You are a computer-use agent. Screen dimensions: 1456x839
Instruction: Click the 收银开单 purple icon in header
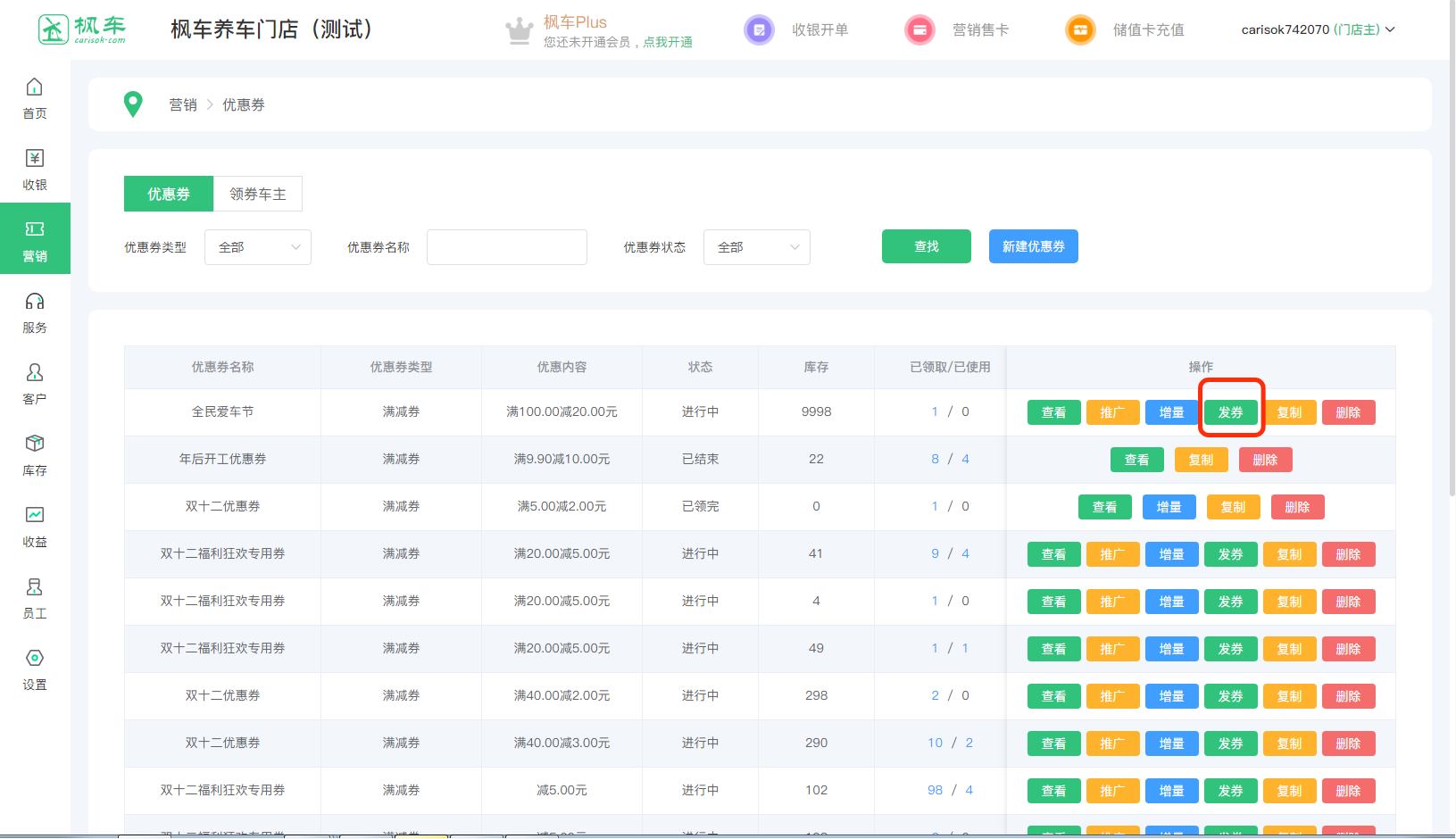(x=759, y=30)
